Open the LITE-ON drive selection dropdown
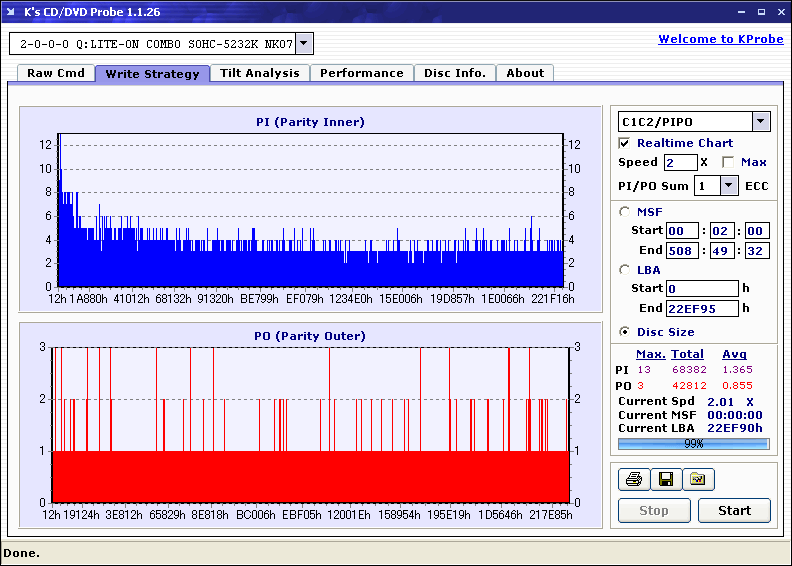This screenshot has height=566, width=792. coord(304,44)
